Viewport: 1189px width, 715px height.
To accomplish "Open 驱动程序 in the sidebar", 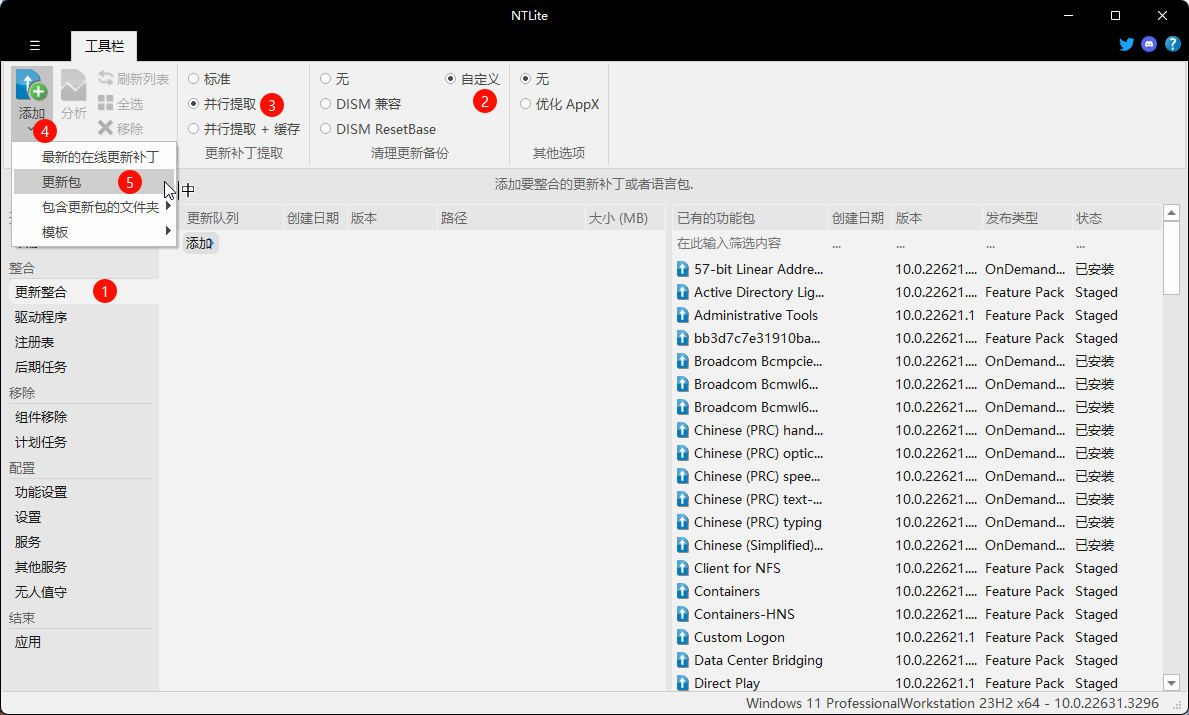I will pos(41,317).
